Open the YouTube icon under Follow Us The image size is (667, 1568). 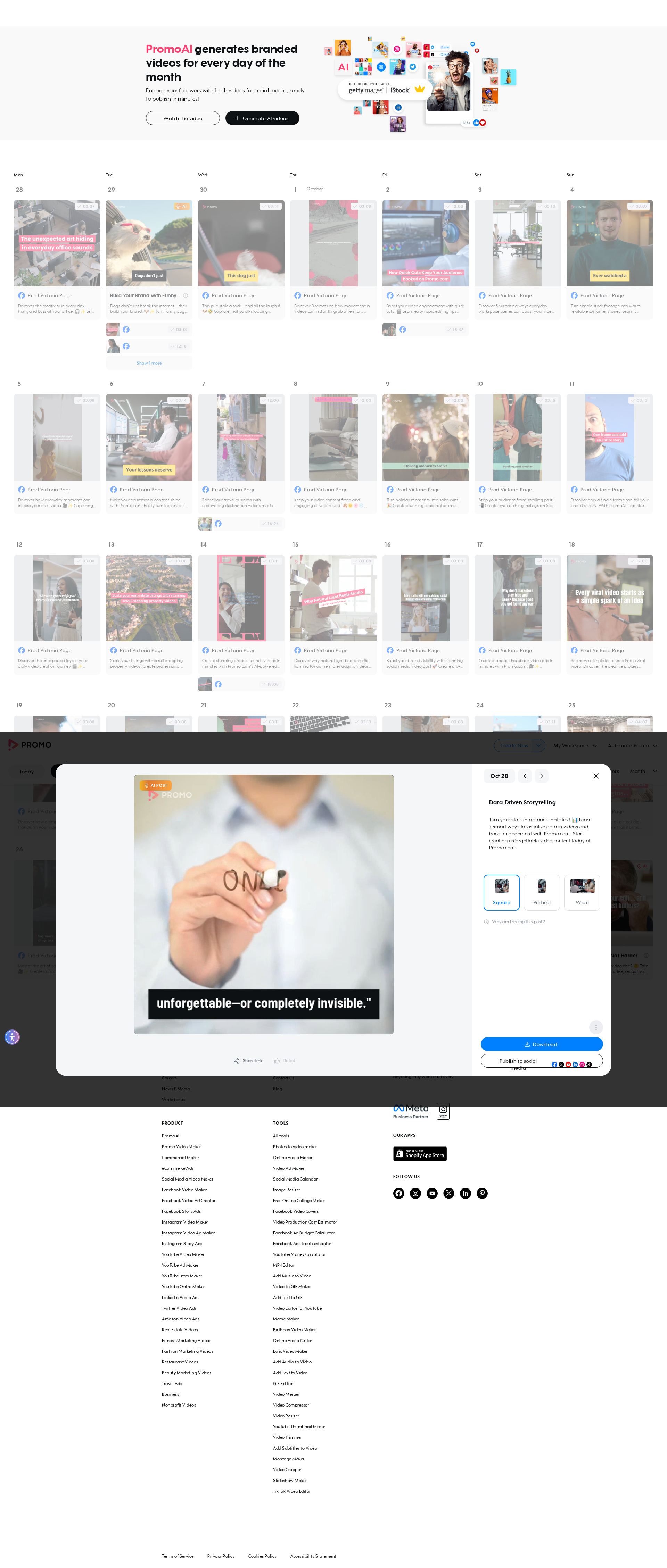[432, 1193]
